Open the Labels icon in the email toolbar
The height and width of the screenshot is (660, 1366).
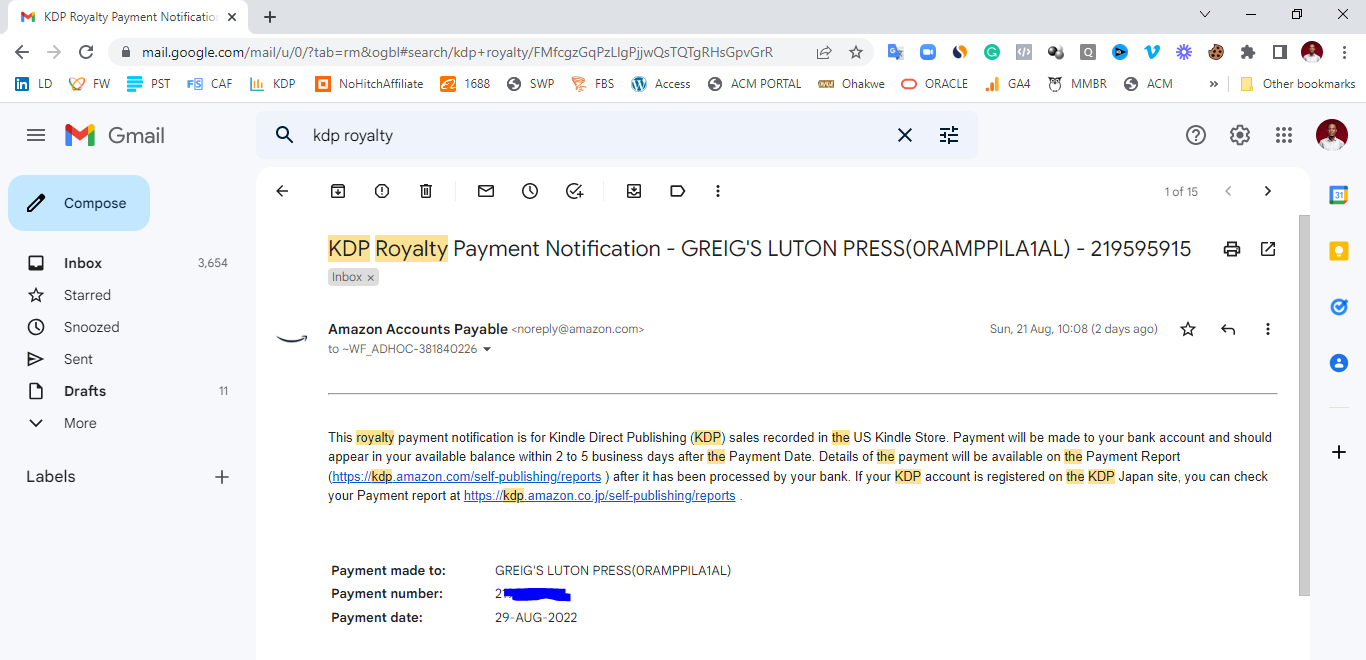(678, 191)
